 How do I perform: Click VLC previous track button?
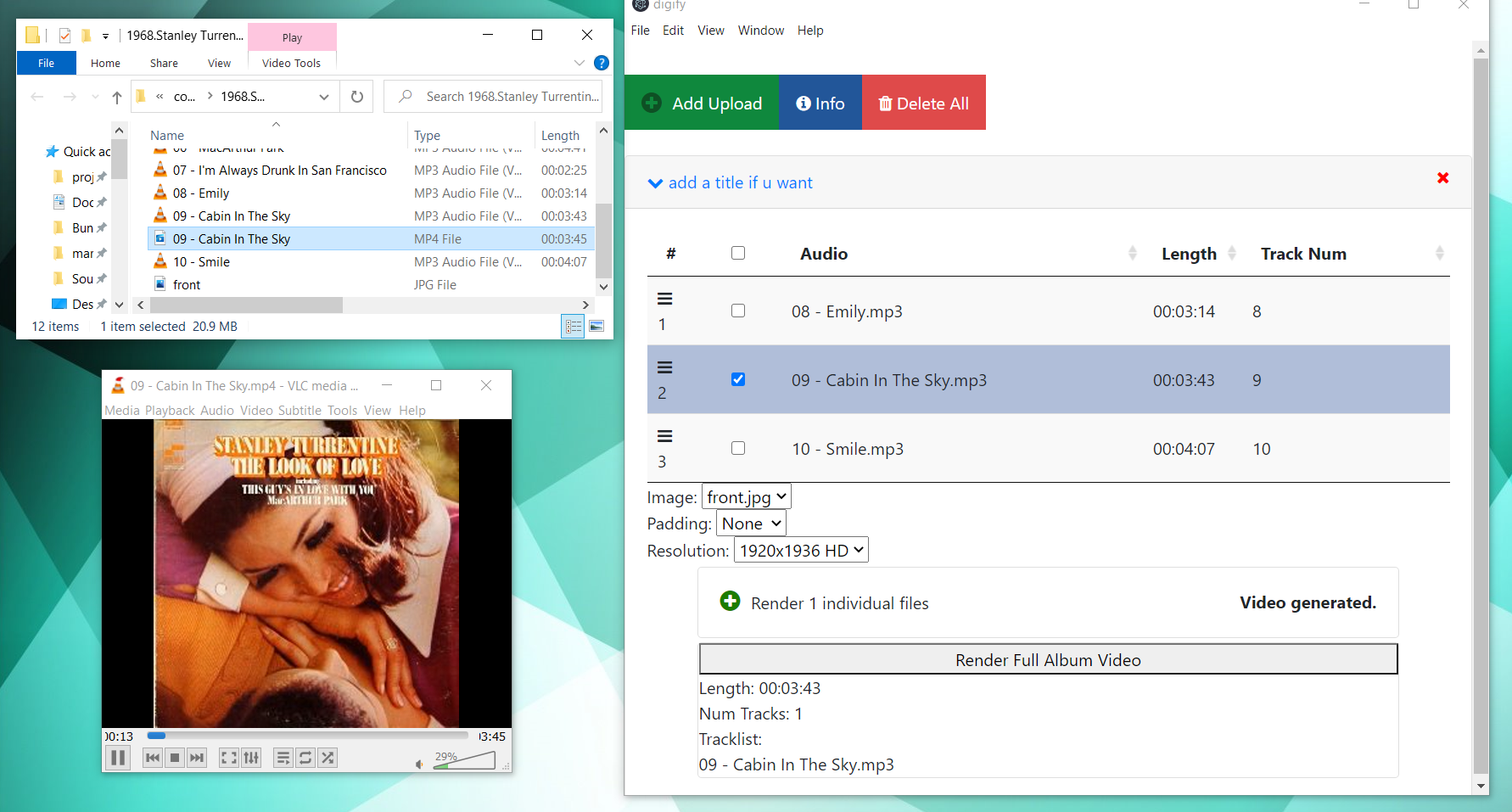pyautogui.click(x=153, y=758)
